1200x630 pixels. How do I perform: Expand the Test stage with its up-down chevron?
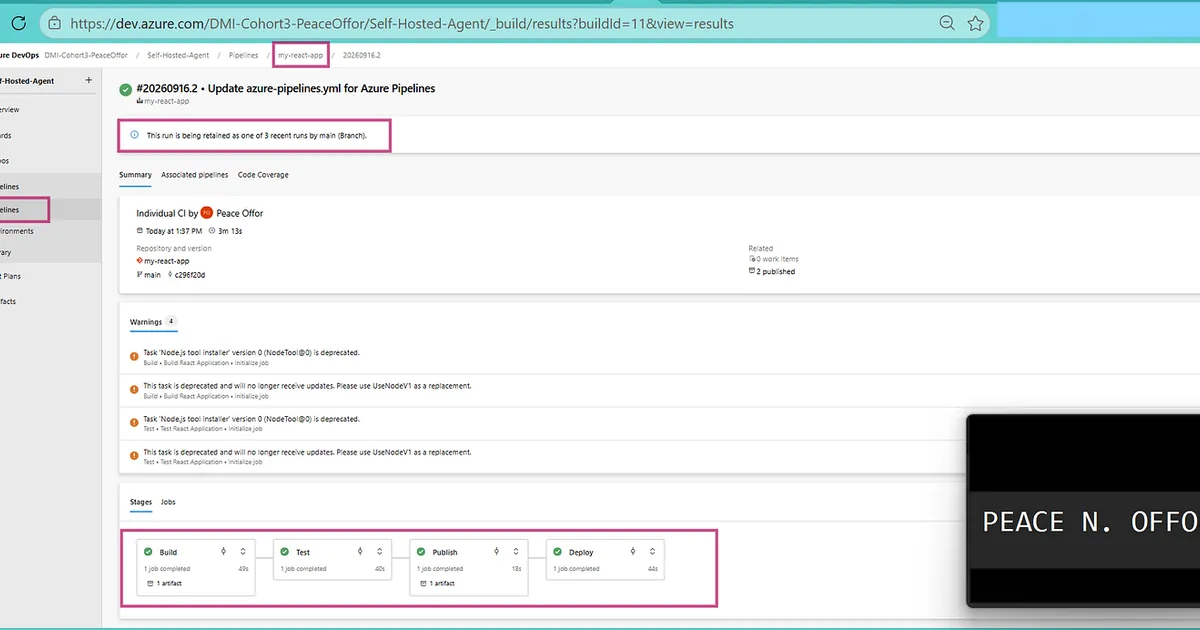(379, 551)
